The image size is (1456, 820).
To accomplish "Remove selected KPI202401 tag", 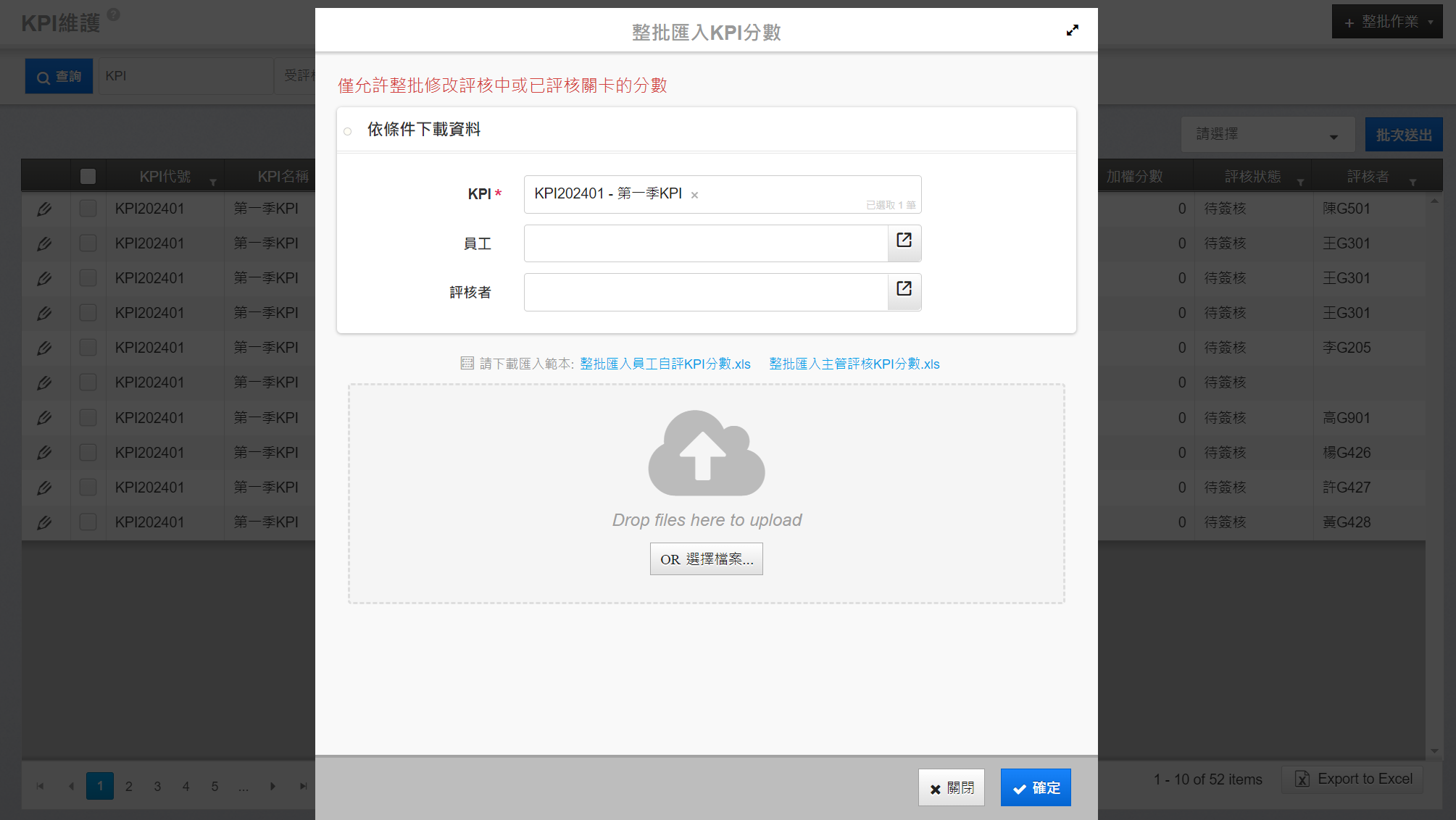I will pyautogui.click(x=694, y=195).
